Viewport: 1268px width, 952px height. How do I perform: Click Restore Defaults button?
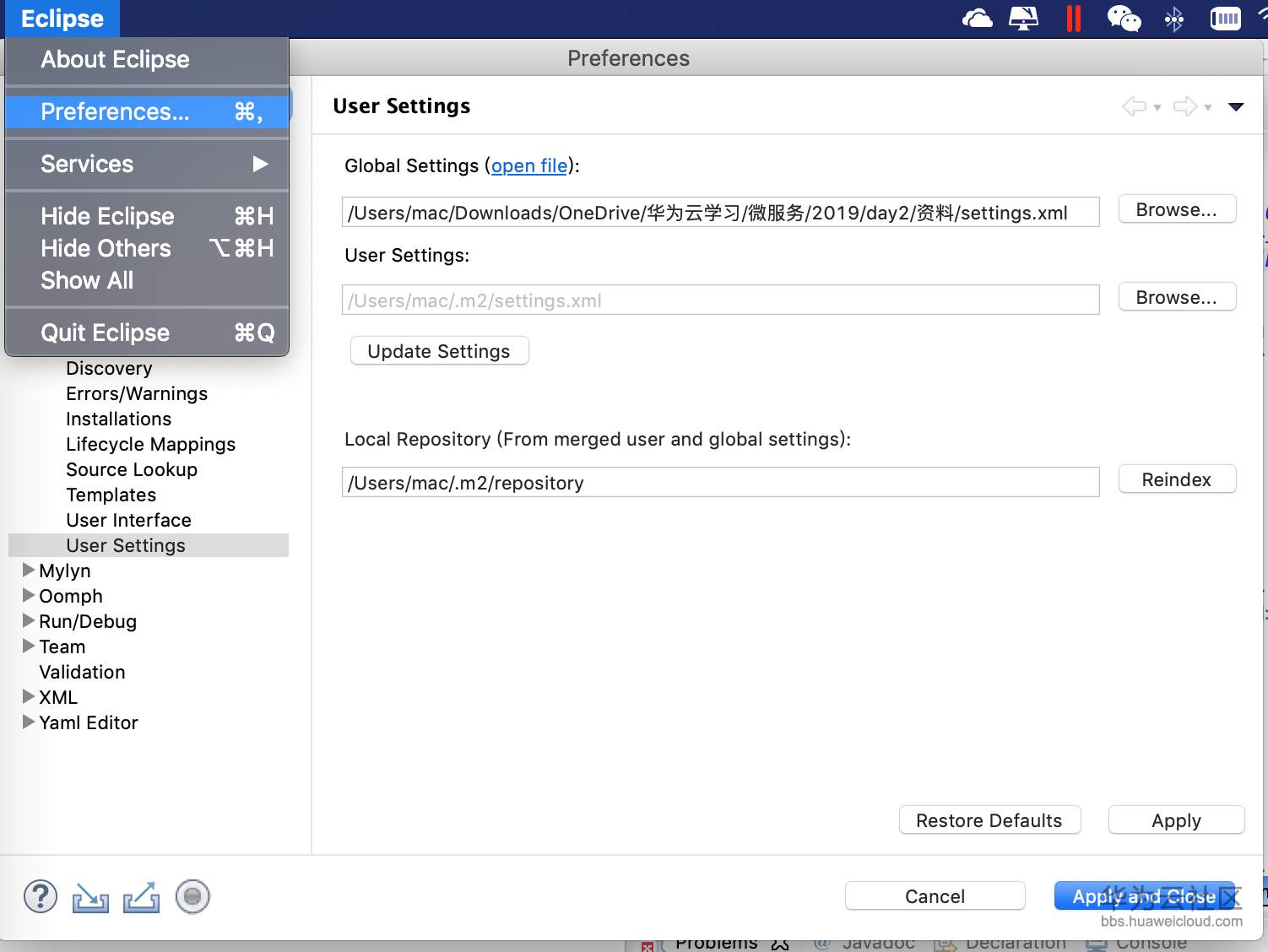[x=989, y=820]
